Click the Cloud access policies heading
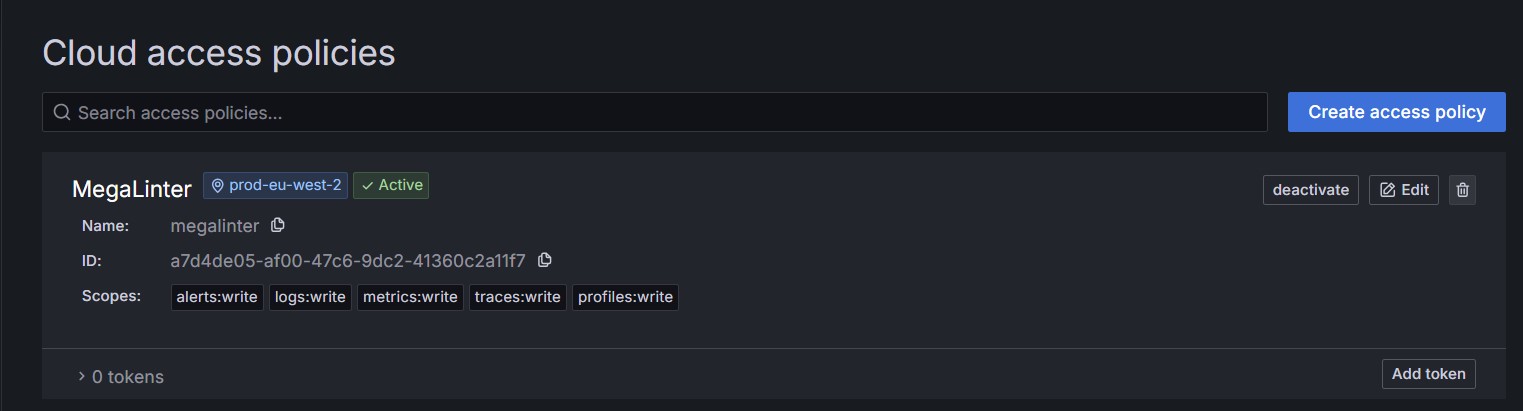1523x411 pixels. 219,53
